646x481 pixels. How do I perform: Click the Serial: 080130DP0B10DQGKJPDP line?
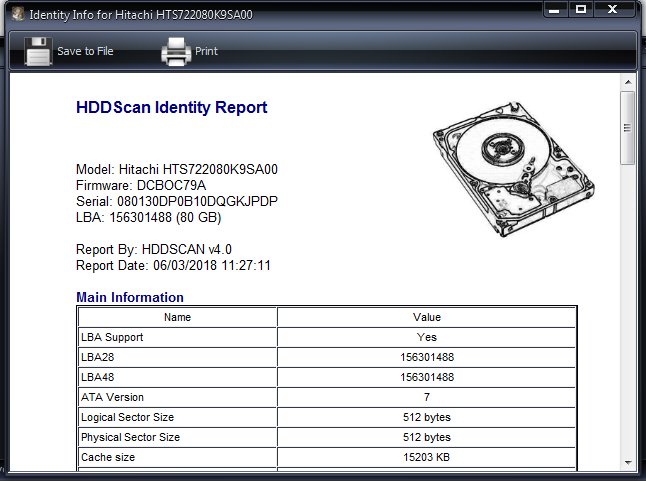(177, 201)
